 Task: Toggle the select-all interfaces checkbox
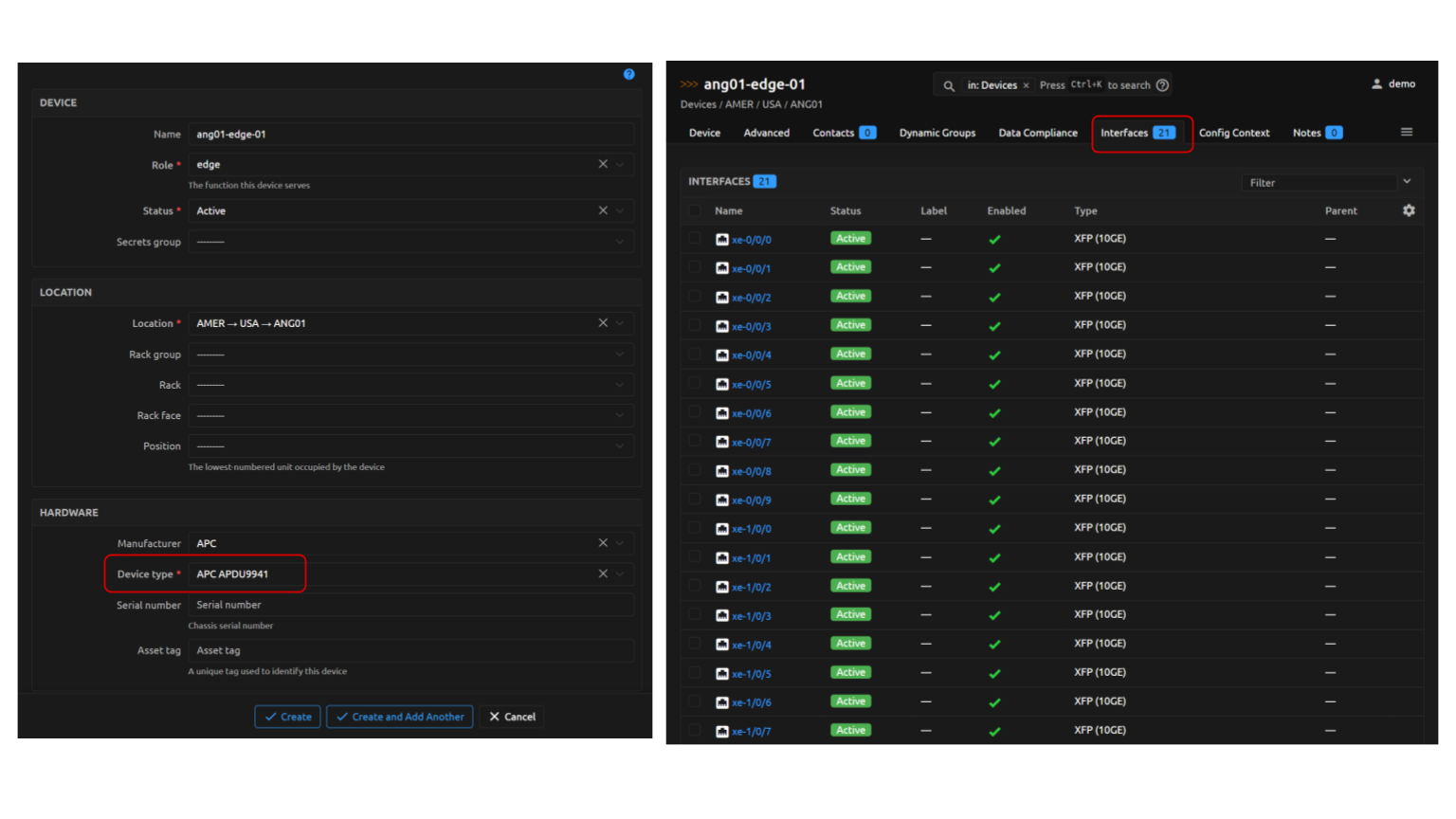tap(695, 210)
